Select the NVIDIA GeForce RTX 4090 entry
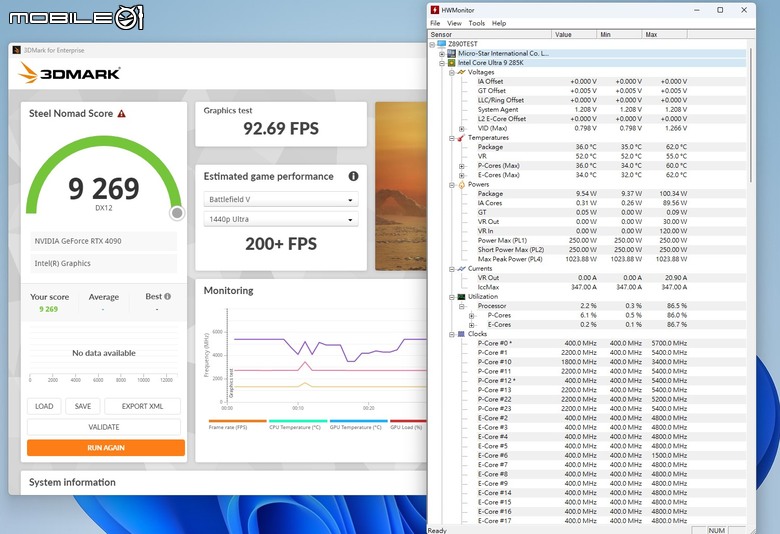Screen dimensions: 780x534 (x=103, y=241)
